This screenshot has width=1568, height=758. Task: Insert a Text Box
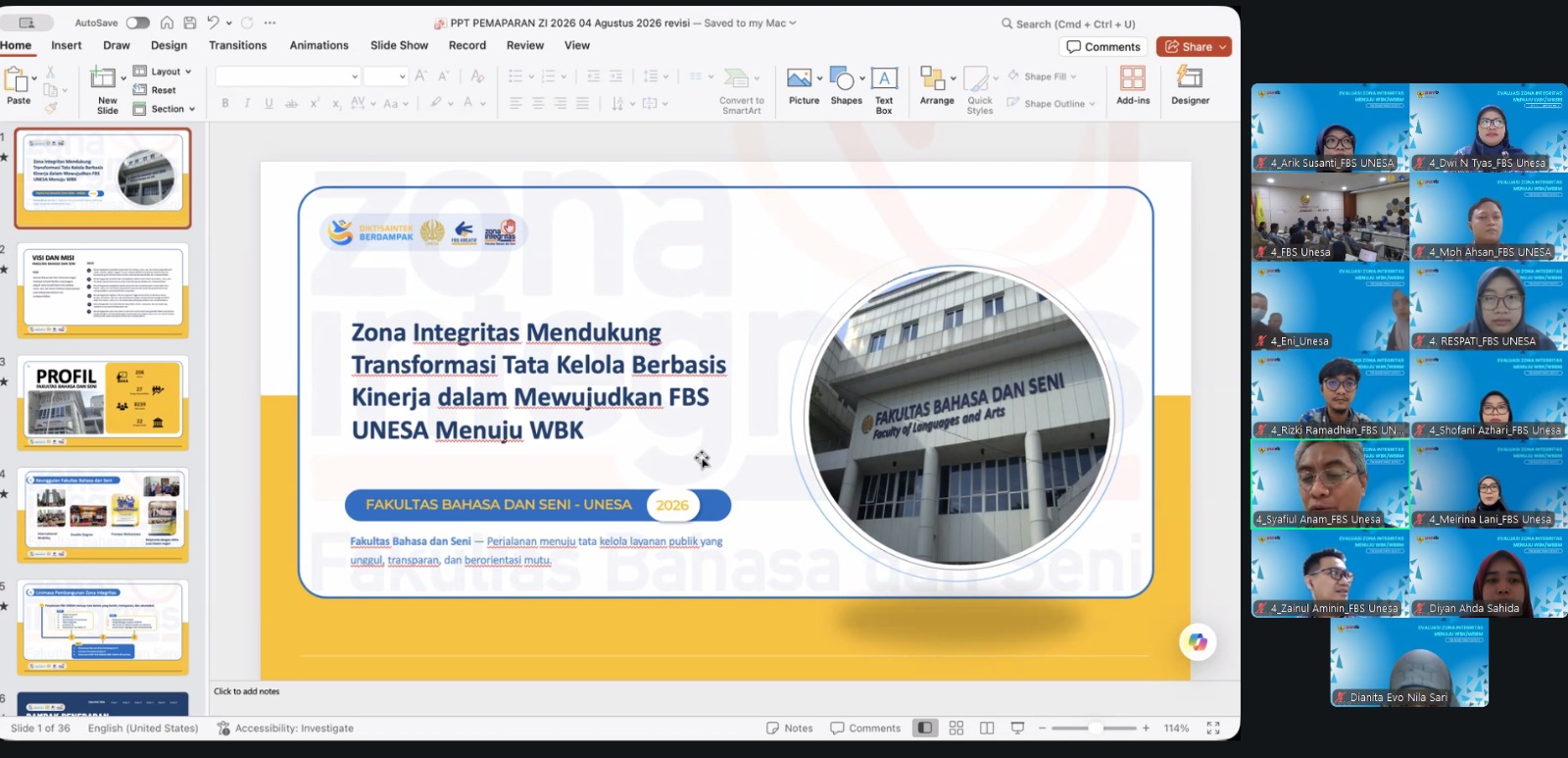coord(884,90)
